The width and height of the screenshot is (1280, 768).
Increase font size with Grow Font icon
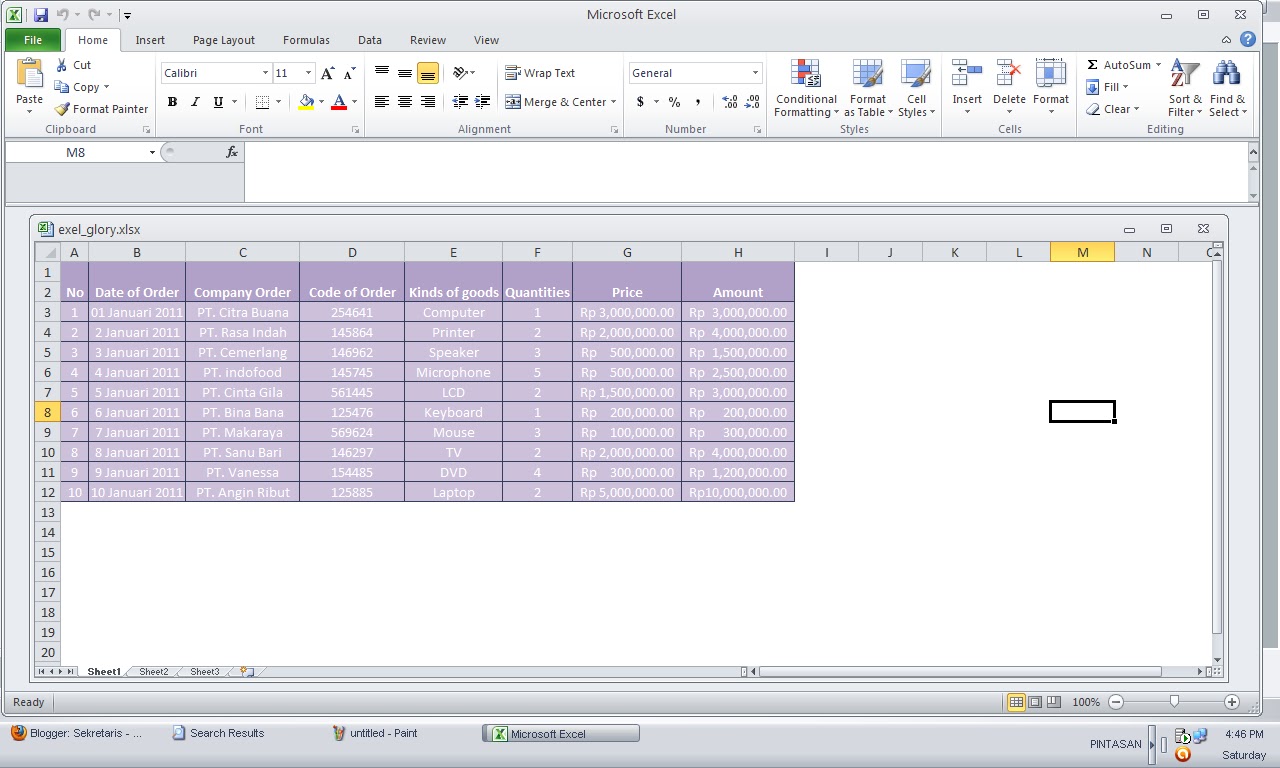327,73
